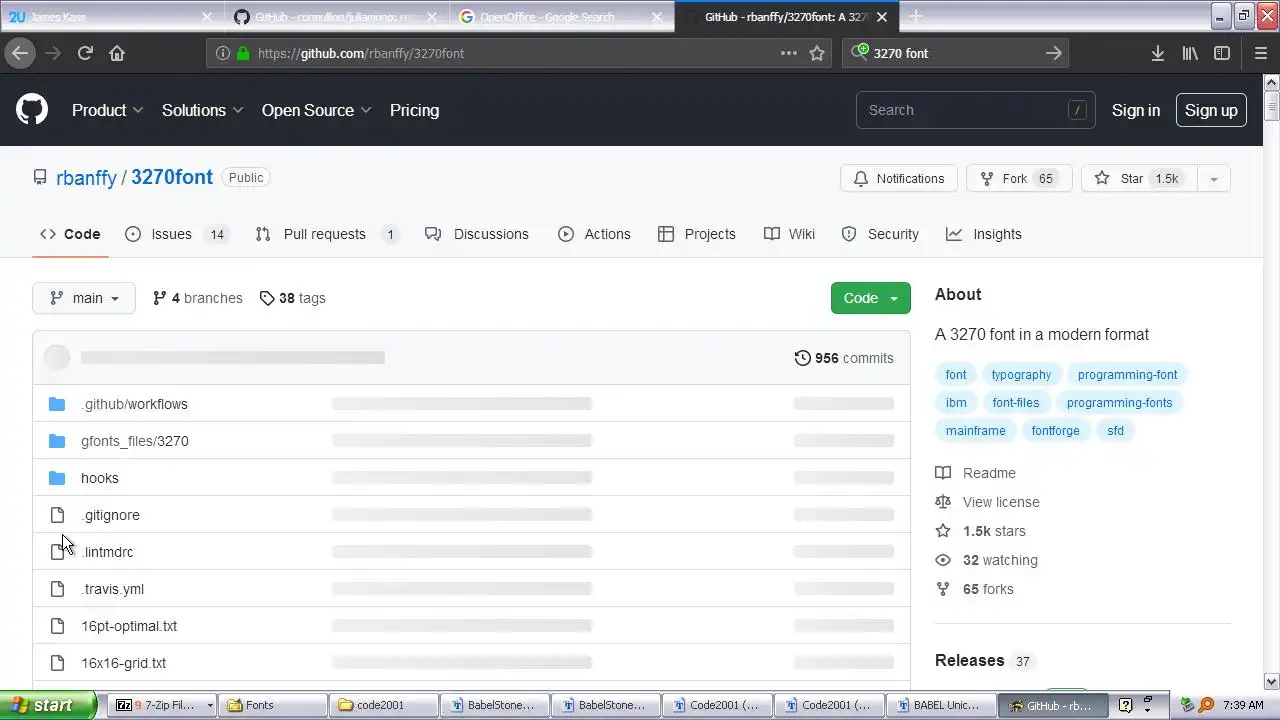Image resolution: width=1280 pixels, height=720 pixels.
Task: Click Sign in link
Action: pos(1136,110)
